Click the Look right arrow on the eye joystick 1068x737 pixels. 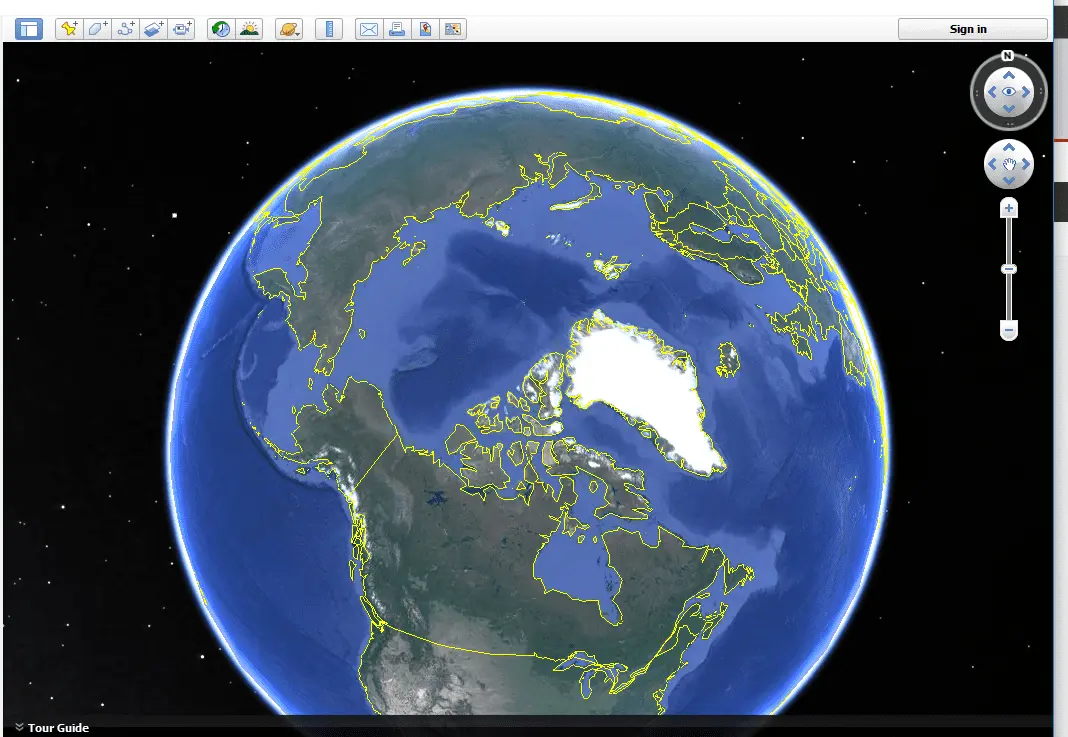(x=1026, y=92)
